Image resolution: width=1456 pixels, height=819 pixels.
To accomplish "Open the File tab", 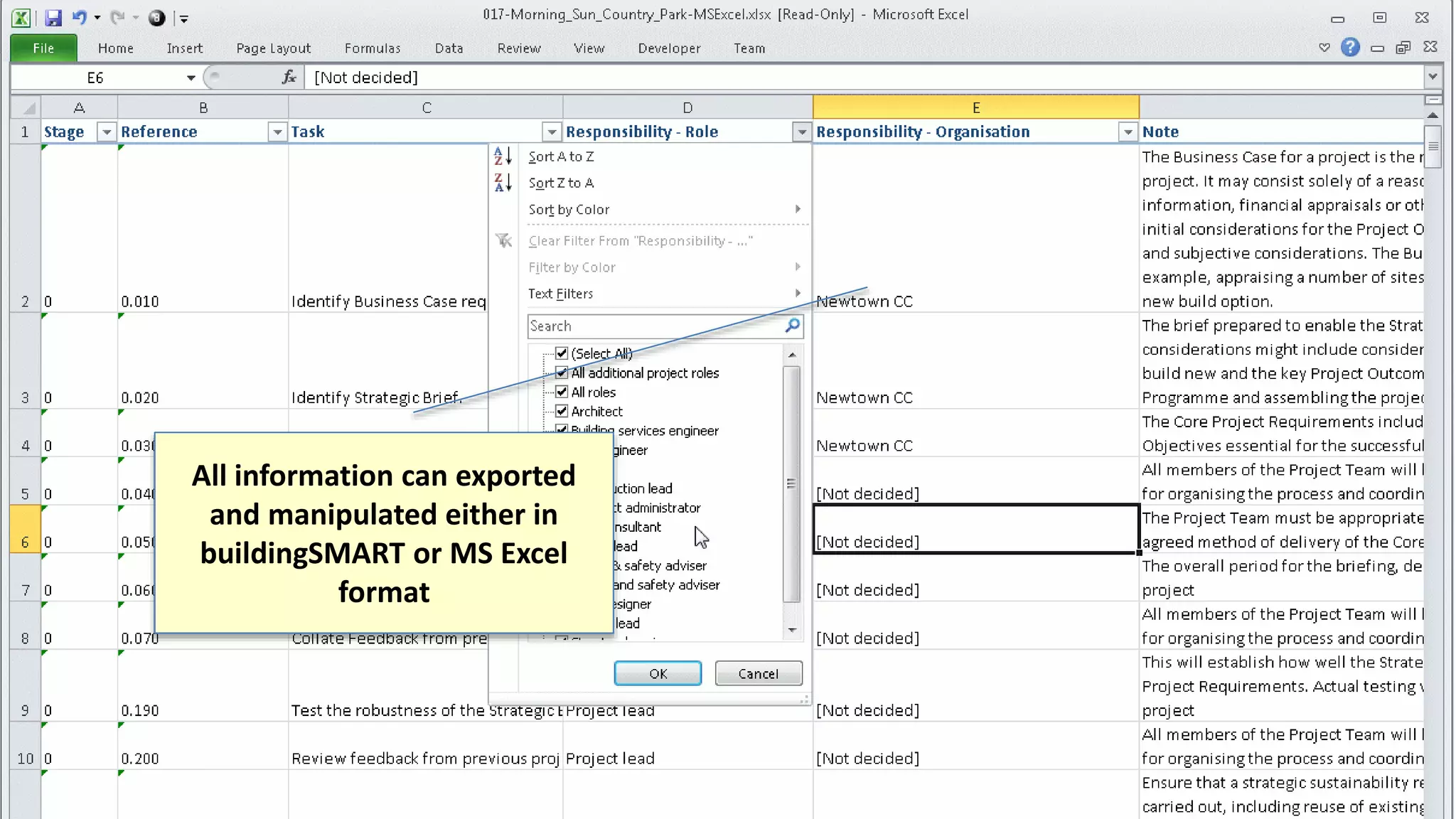I will (43, 48).
